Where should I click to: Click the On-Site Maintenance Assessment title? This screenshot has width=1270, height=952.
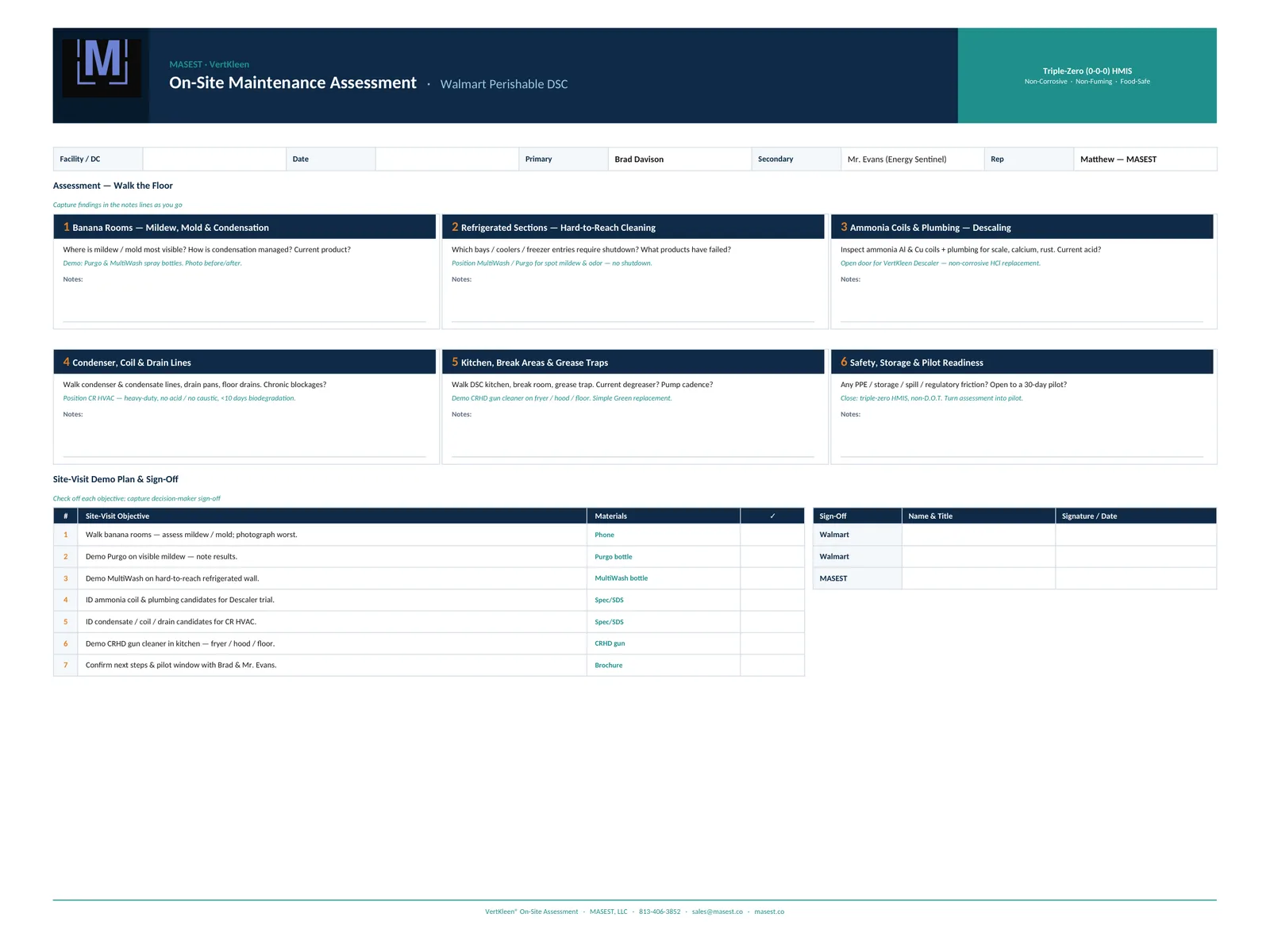[x=293, y=83]
